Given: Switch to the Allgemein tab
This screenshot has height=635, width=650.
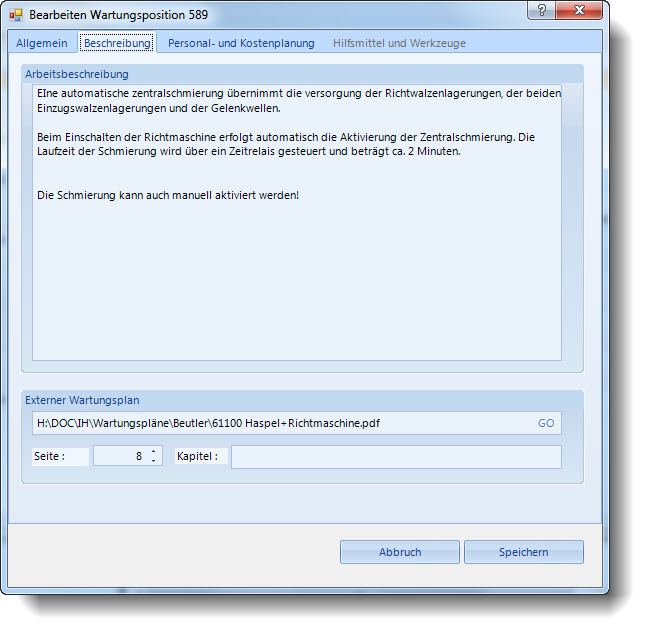Looking at the screenshot, I should click(42, 43).
